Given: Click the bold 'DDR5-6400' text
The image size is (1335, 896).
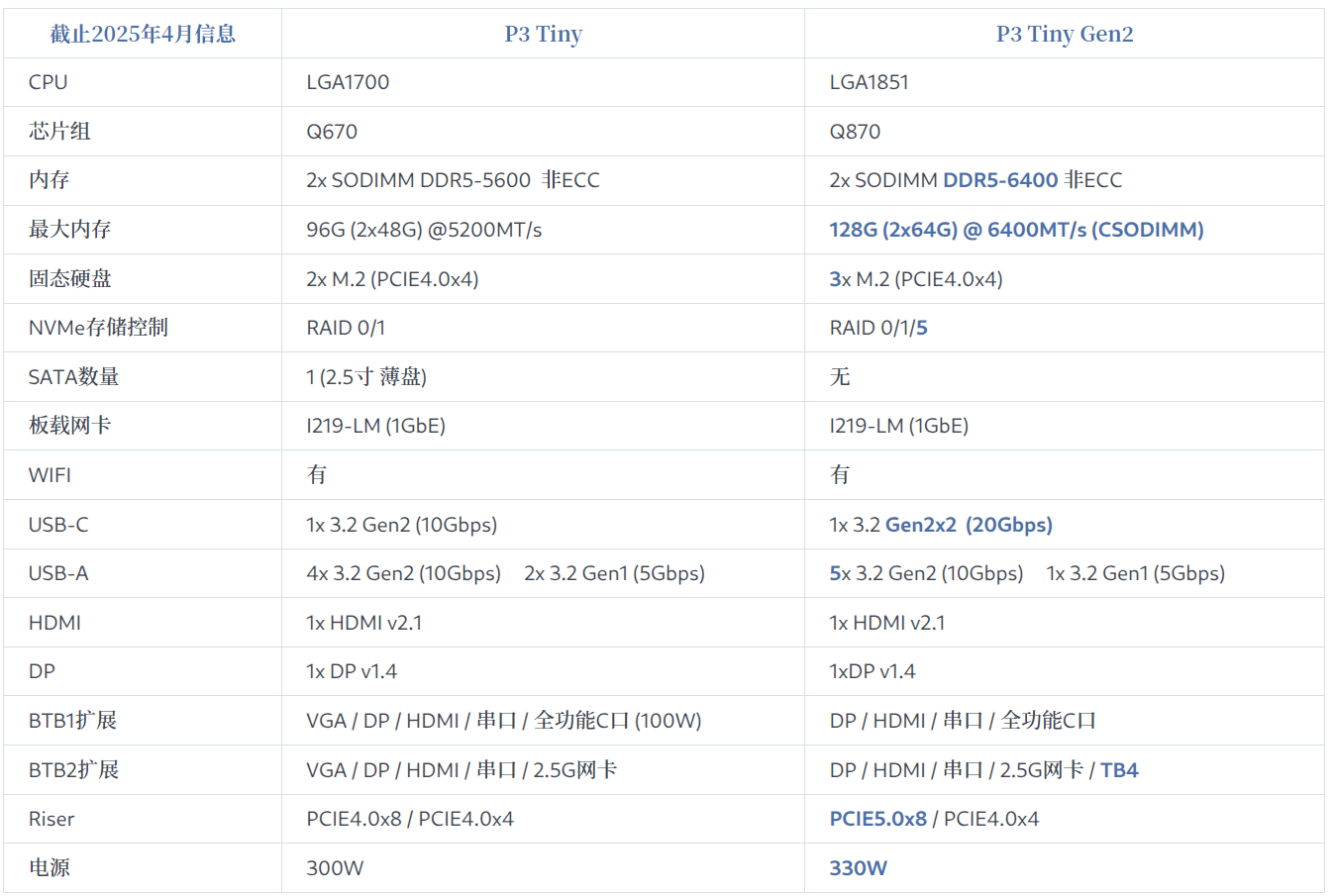Looking at the screenshot, I should (1000, 180).
